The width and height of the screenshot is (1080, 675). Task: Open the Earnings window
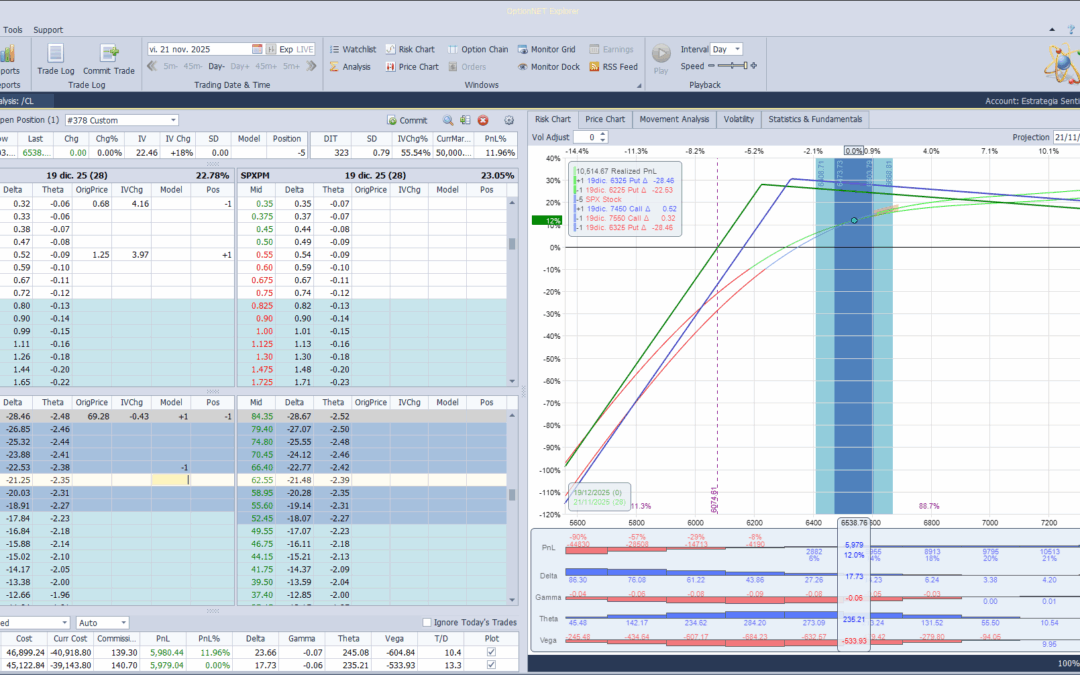tap(611, 49)
